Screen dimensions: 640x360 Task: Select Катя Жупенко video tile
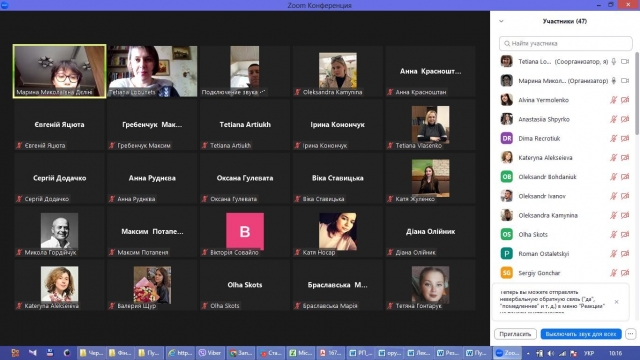[x=430, y=178]
